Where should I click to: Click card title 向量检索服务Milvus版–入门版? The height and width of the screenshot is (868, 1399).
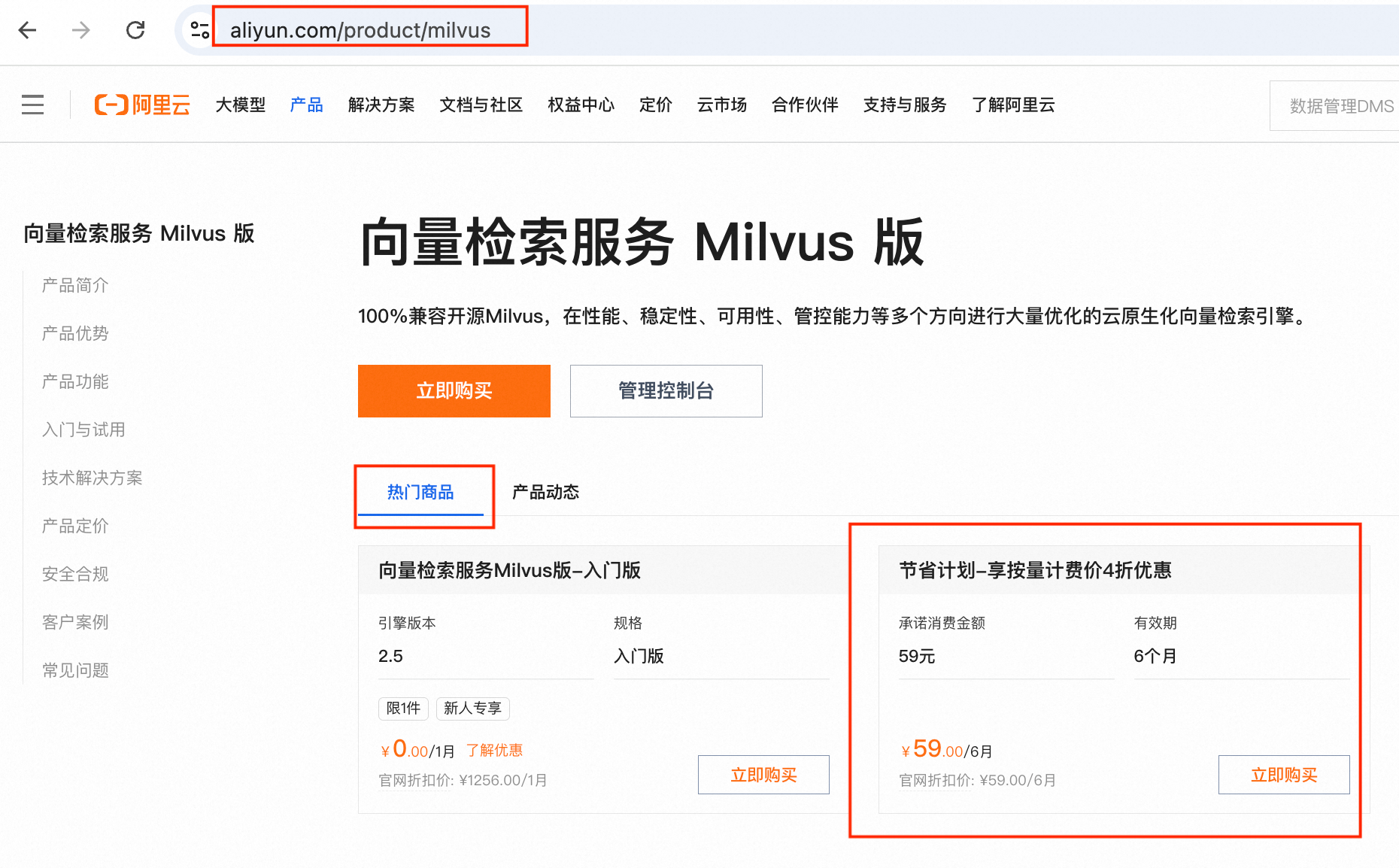[x=509, y=570]
